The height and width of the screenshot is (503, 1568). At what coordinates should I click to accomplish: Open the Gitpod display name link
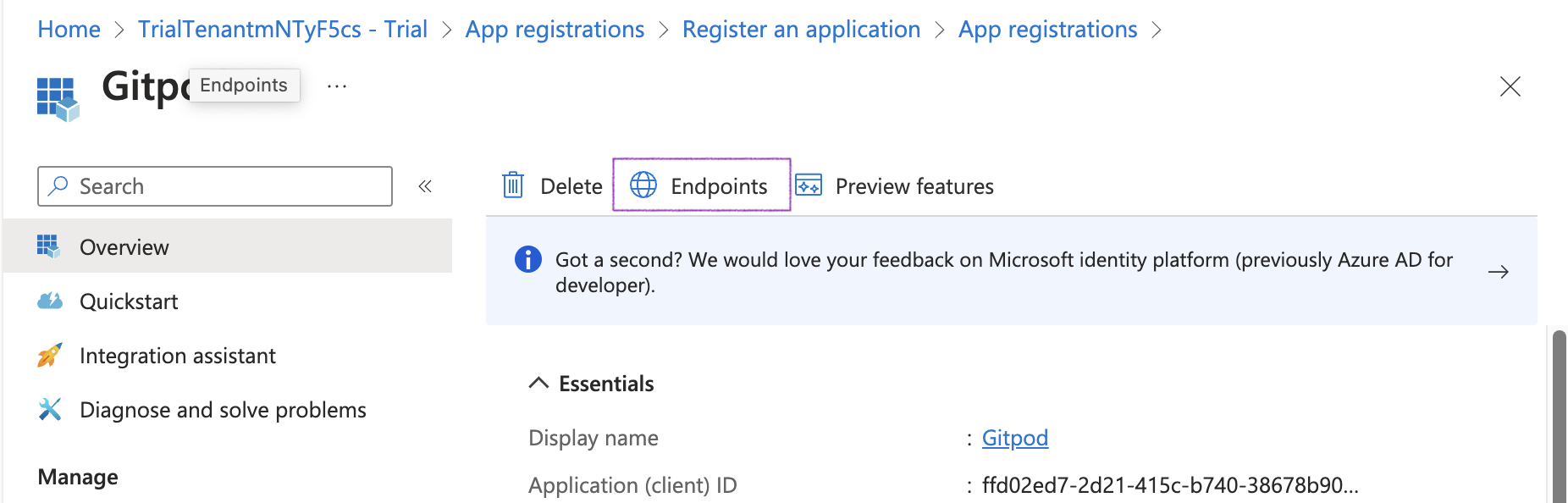[x=1014, y=438]
